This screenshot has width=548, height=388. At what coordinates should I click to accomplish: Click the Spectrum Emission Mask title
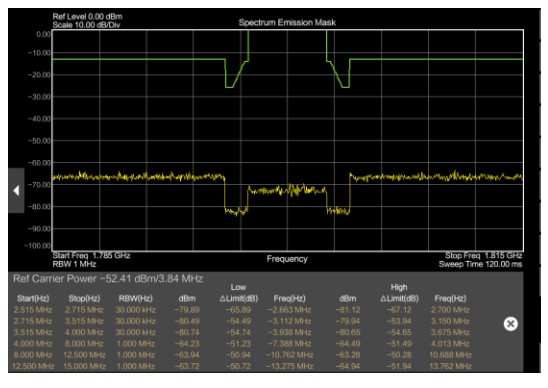(287, 22)
